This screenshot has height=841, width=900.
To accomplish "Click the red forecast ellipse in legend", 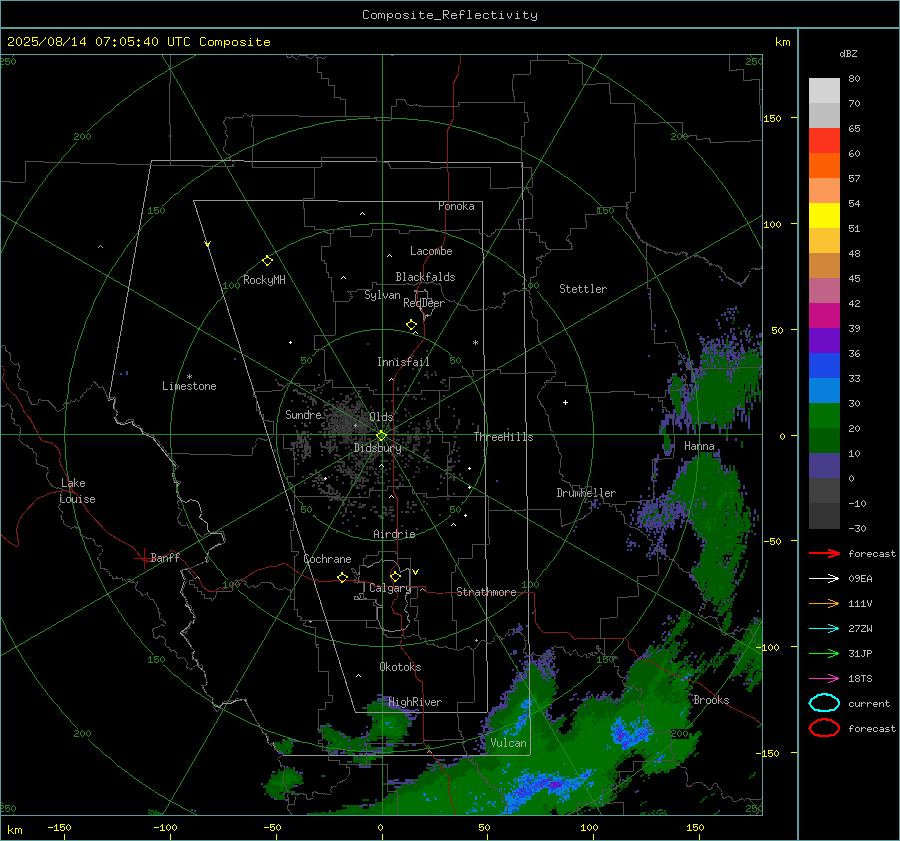I will (824, 728).
